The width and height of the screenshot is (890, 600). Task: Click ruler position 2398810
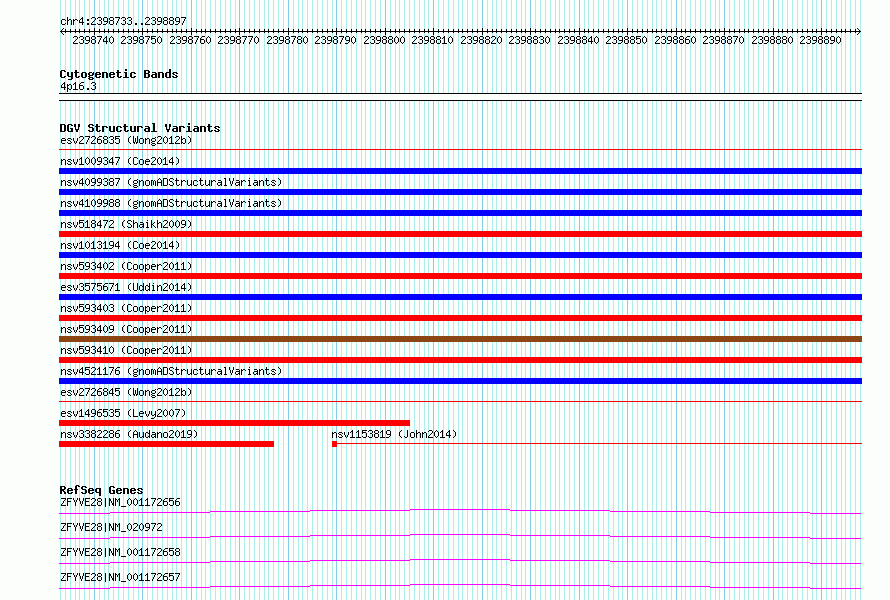(433, 40)
